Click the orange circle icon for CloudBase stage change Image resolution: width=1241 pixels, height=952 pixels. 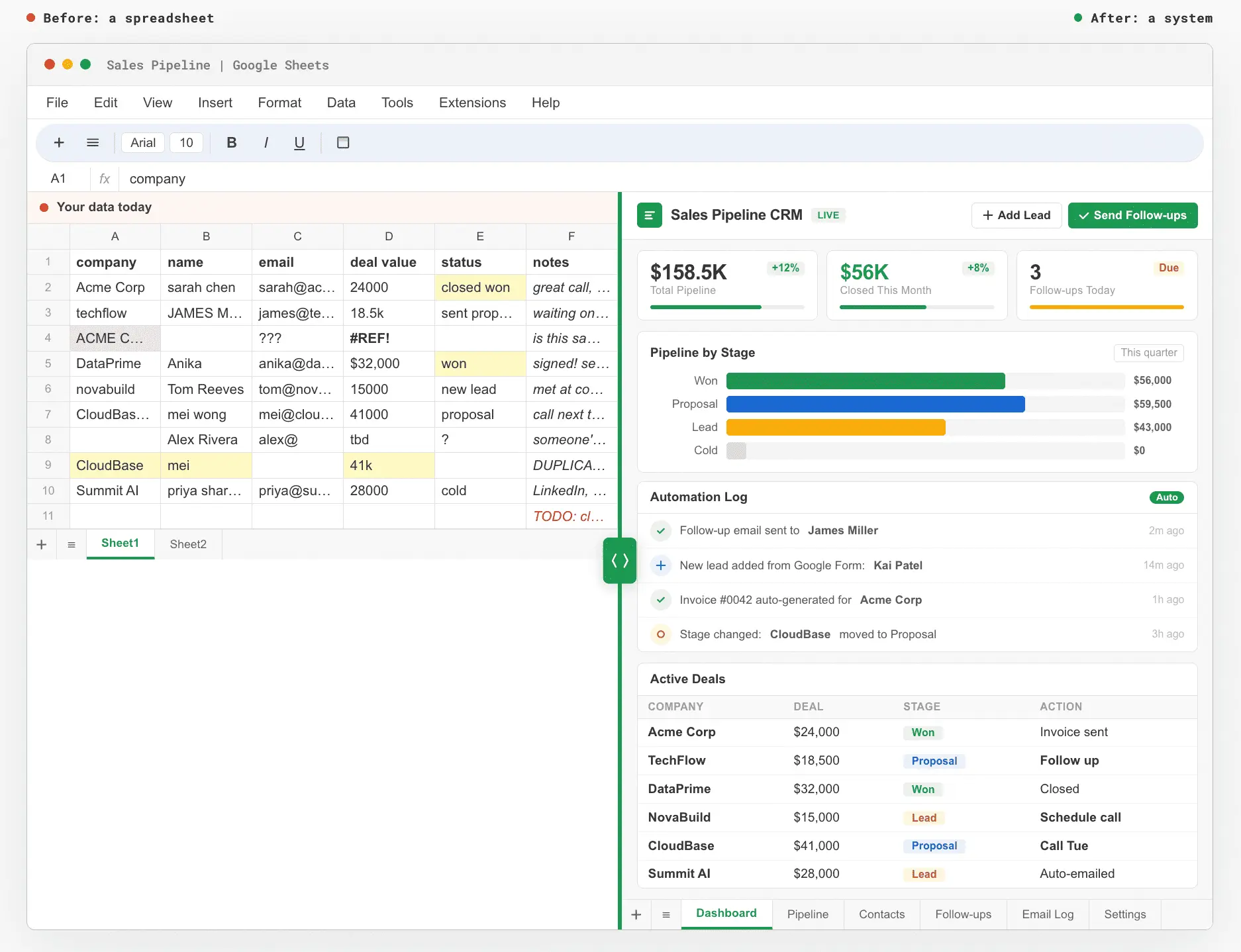660,634
